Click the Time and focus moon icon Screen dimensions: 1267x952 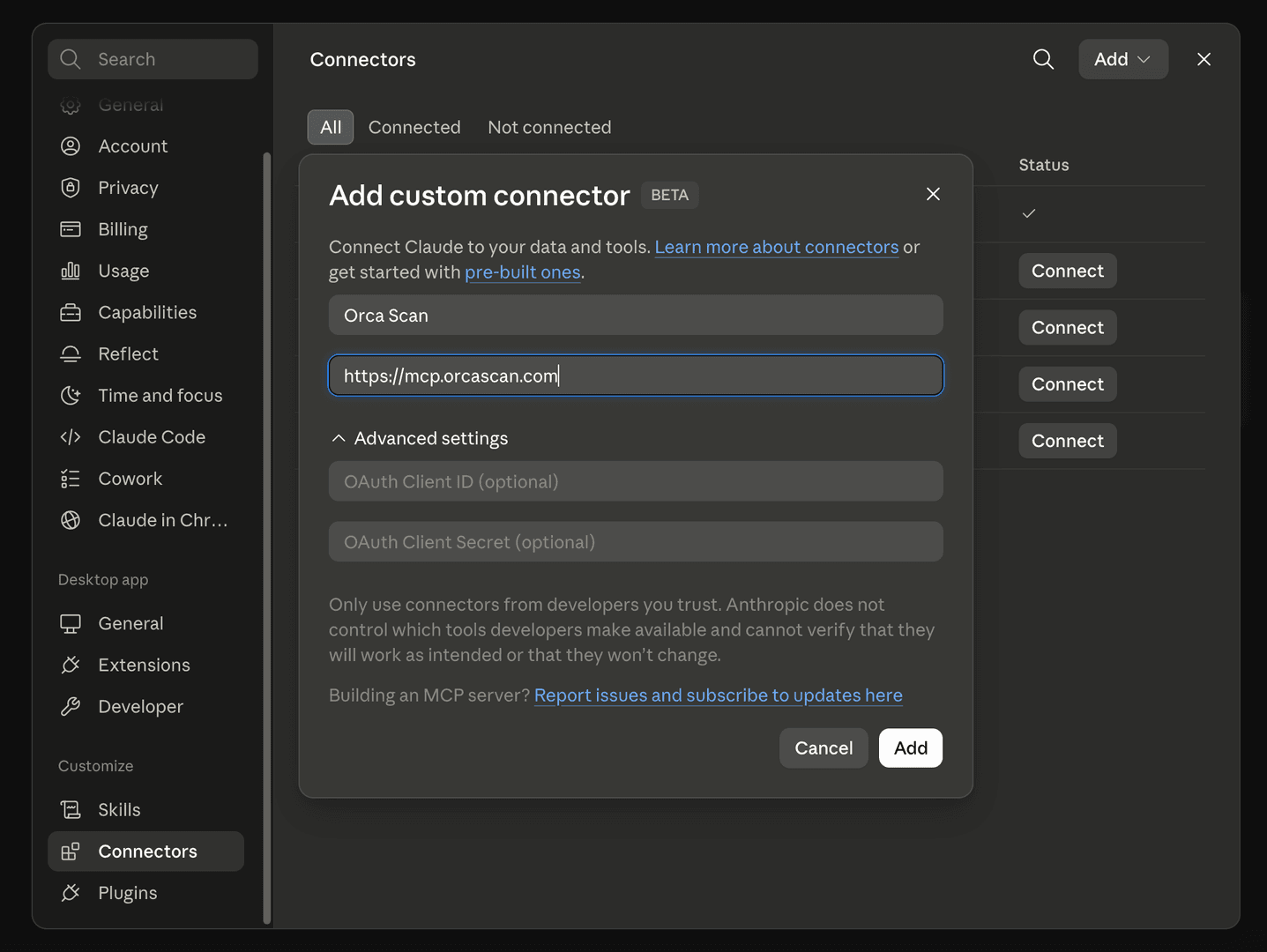71,396
